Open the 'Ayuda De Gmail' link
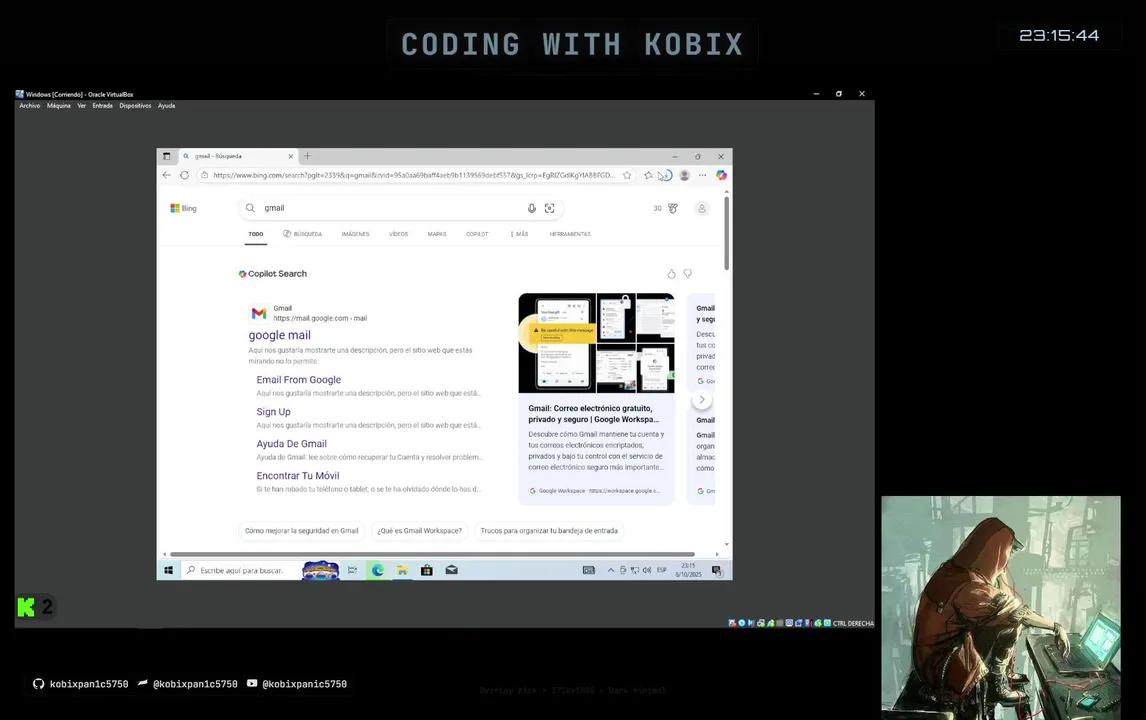 click(x=291, y=444)
